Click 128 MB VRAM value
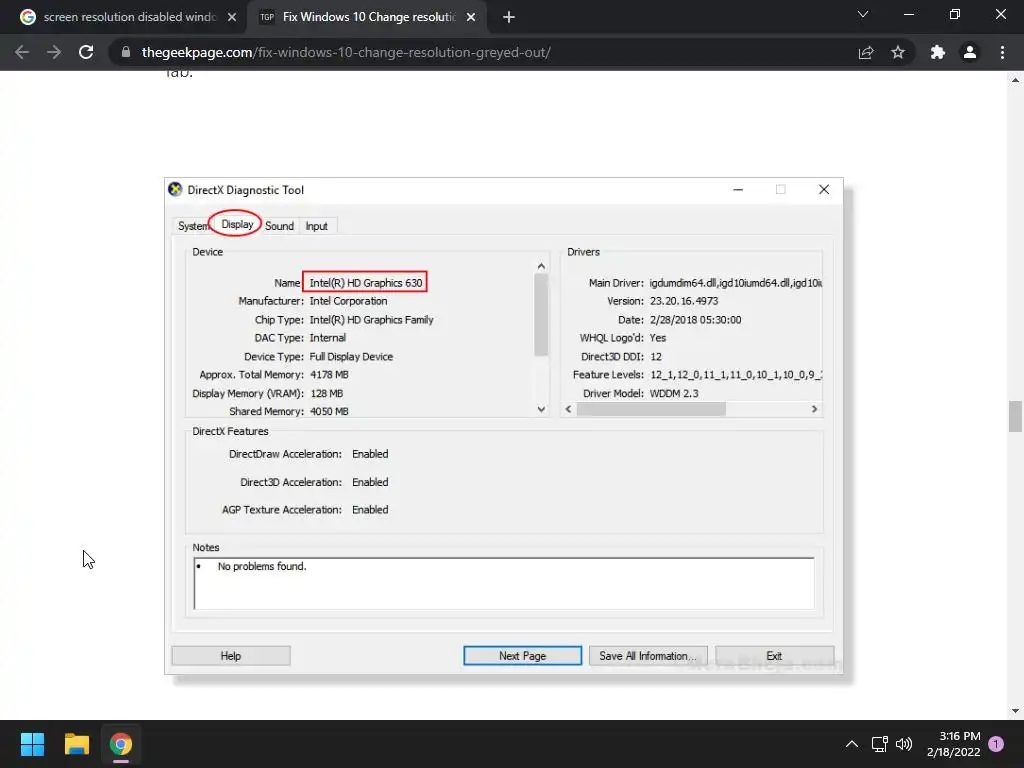Image resolution: width=1024 pixels, height=768 pixels. pos(327,393)
